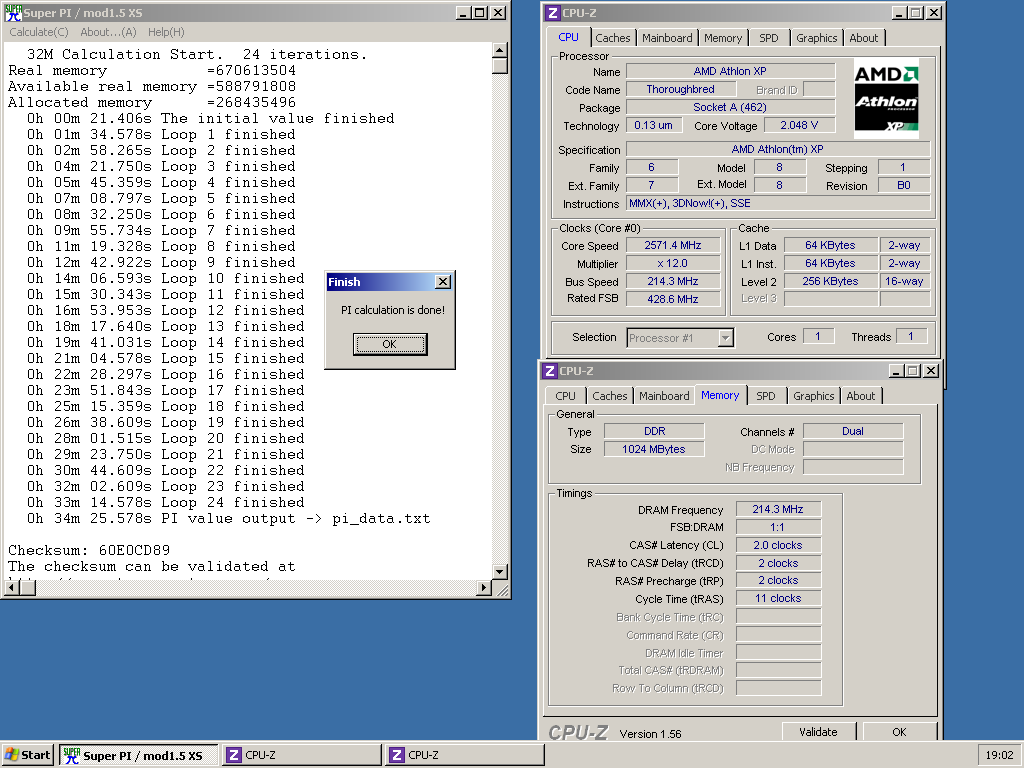
Task: Click the Code Name value 'Thoroughbred'
Action: tap(680, 89)
